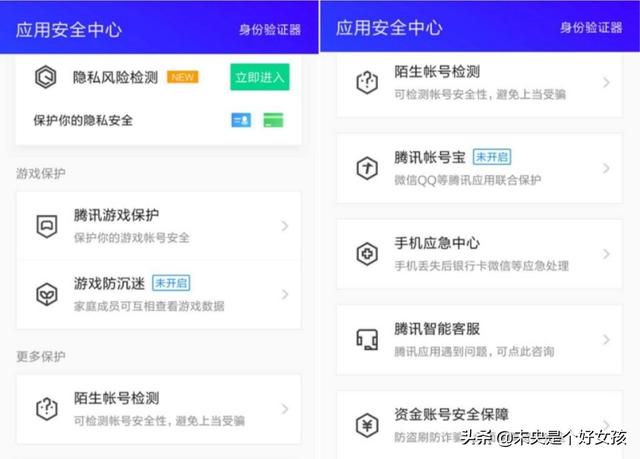Open 腾讯智能客服 entry title
This screenshot has width=640, height=459.
click(437, 328)
